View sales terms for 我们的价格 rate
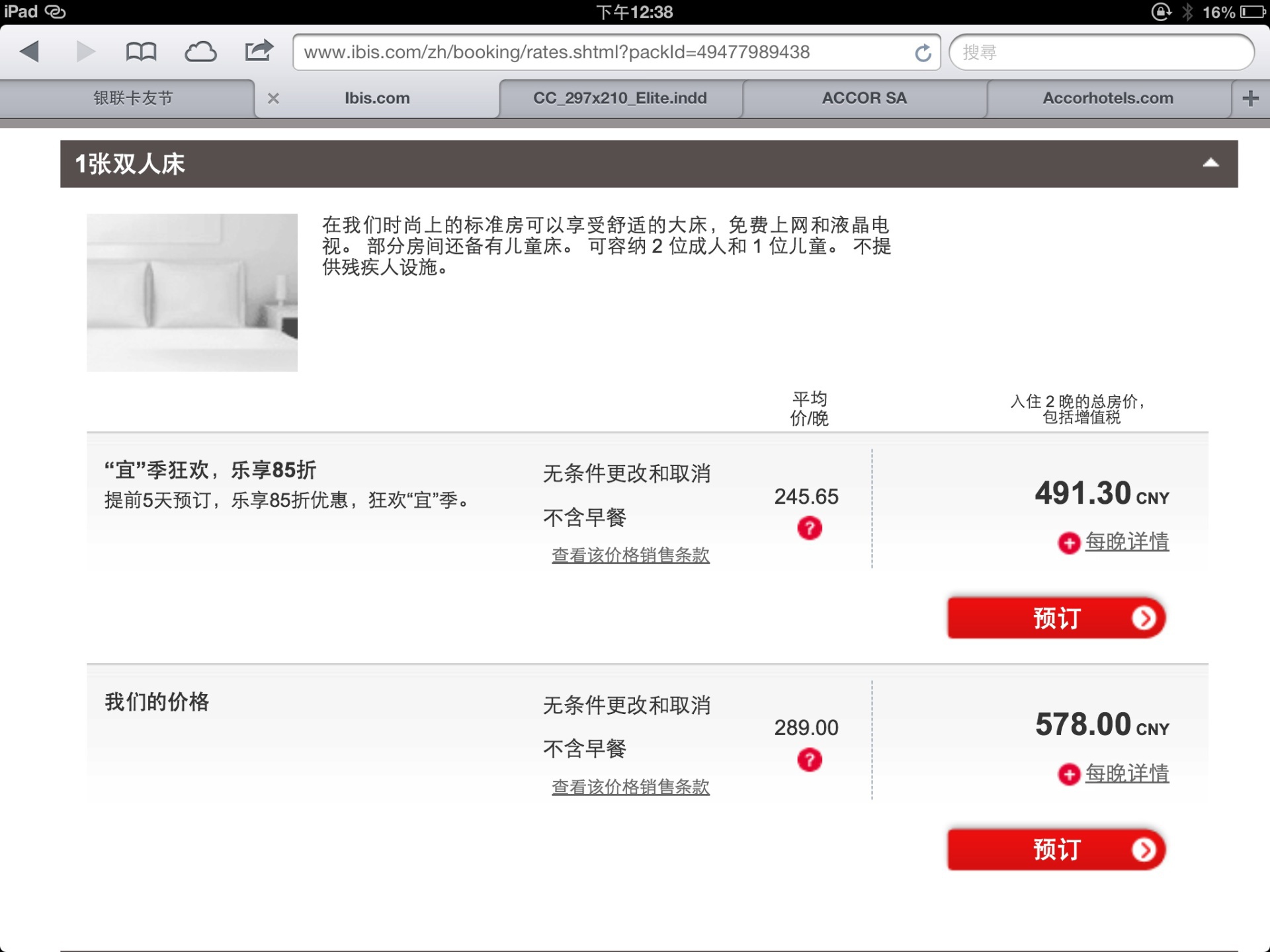Screen dimensions: 1270x952 pyautogui.click(x=630, y=787)
